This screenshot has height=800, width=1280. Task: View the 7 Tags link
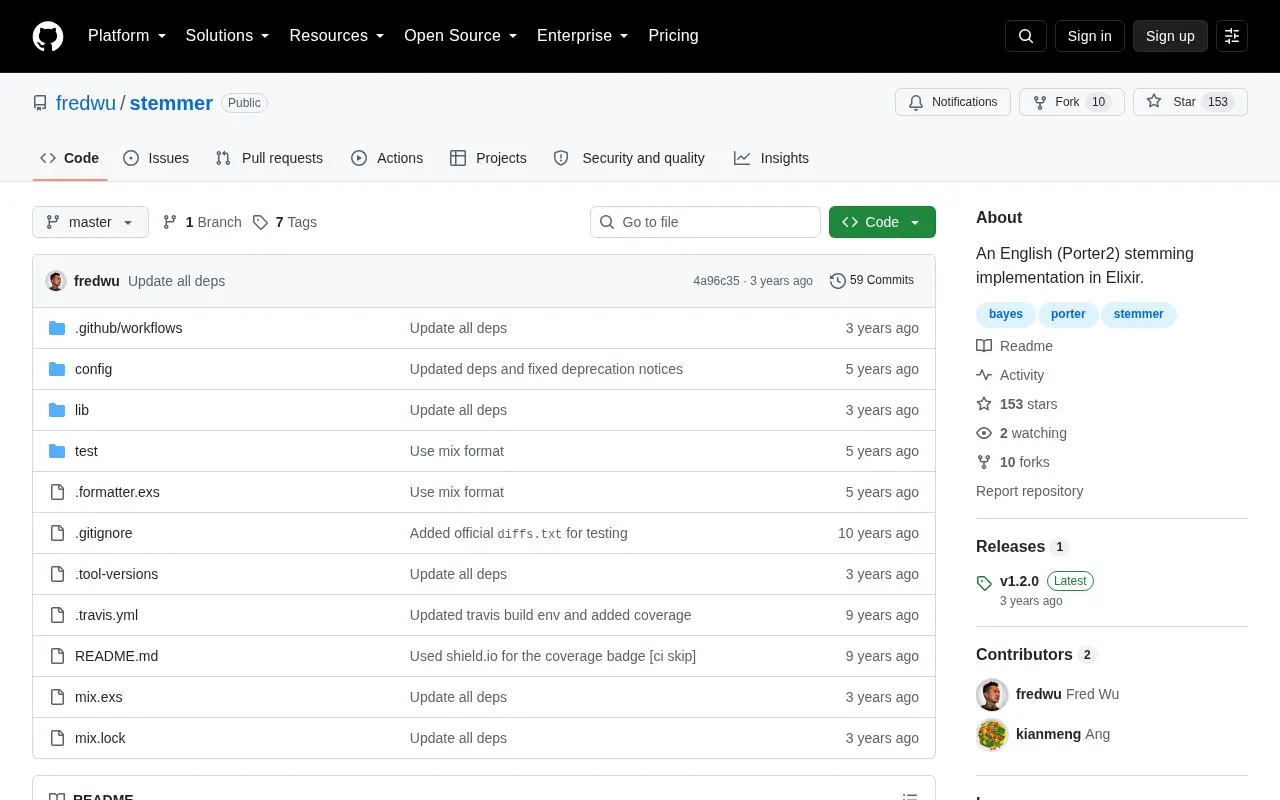click(285, 222)
